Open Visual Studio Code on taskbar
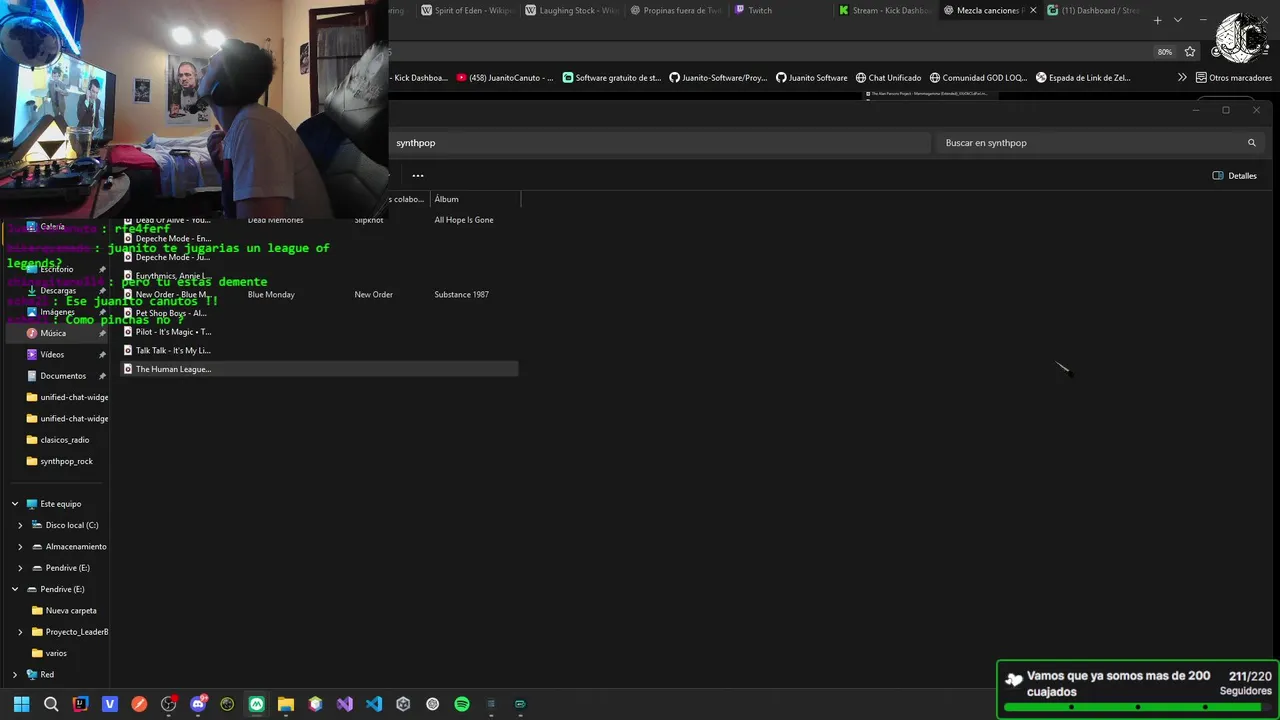Screen dimensions: 1280x720 pos(374,704)
